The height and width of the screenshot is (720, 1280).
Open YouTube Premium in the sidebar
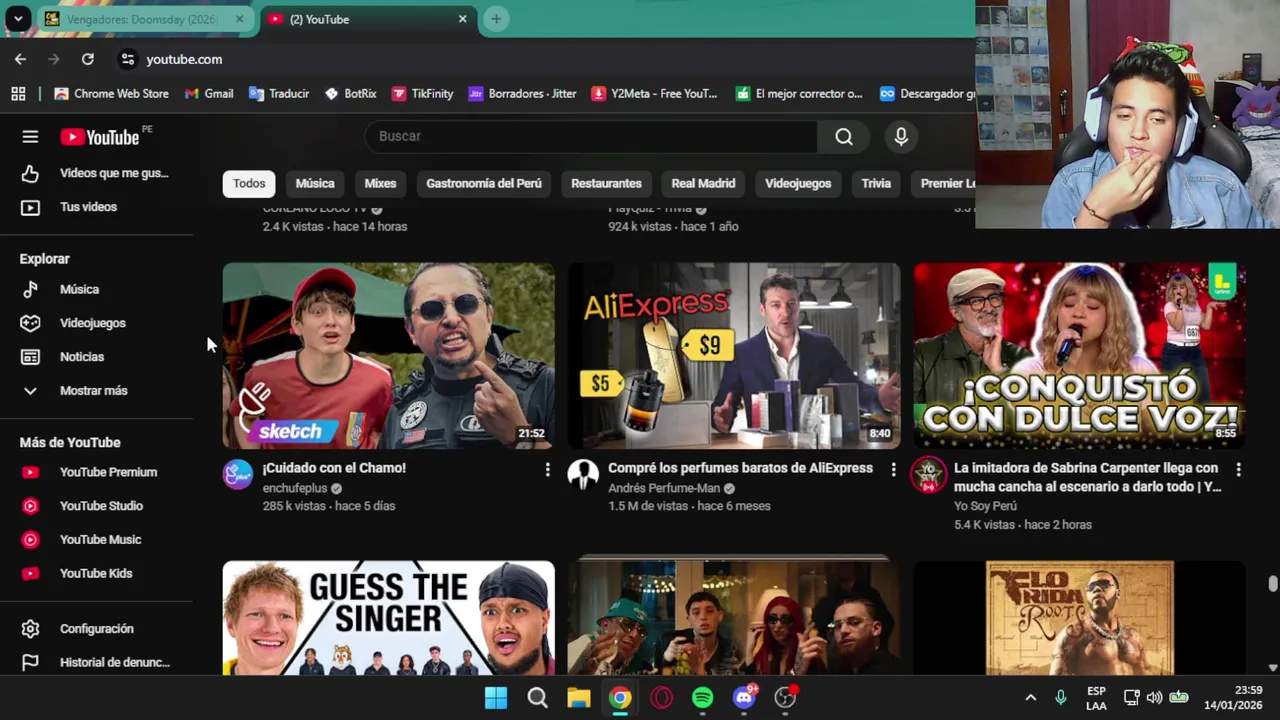pyautogui.click(x=108, y=472)
